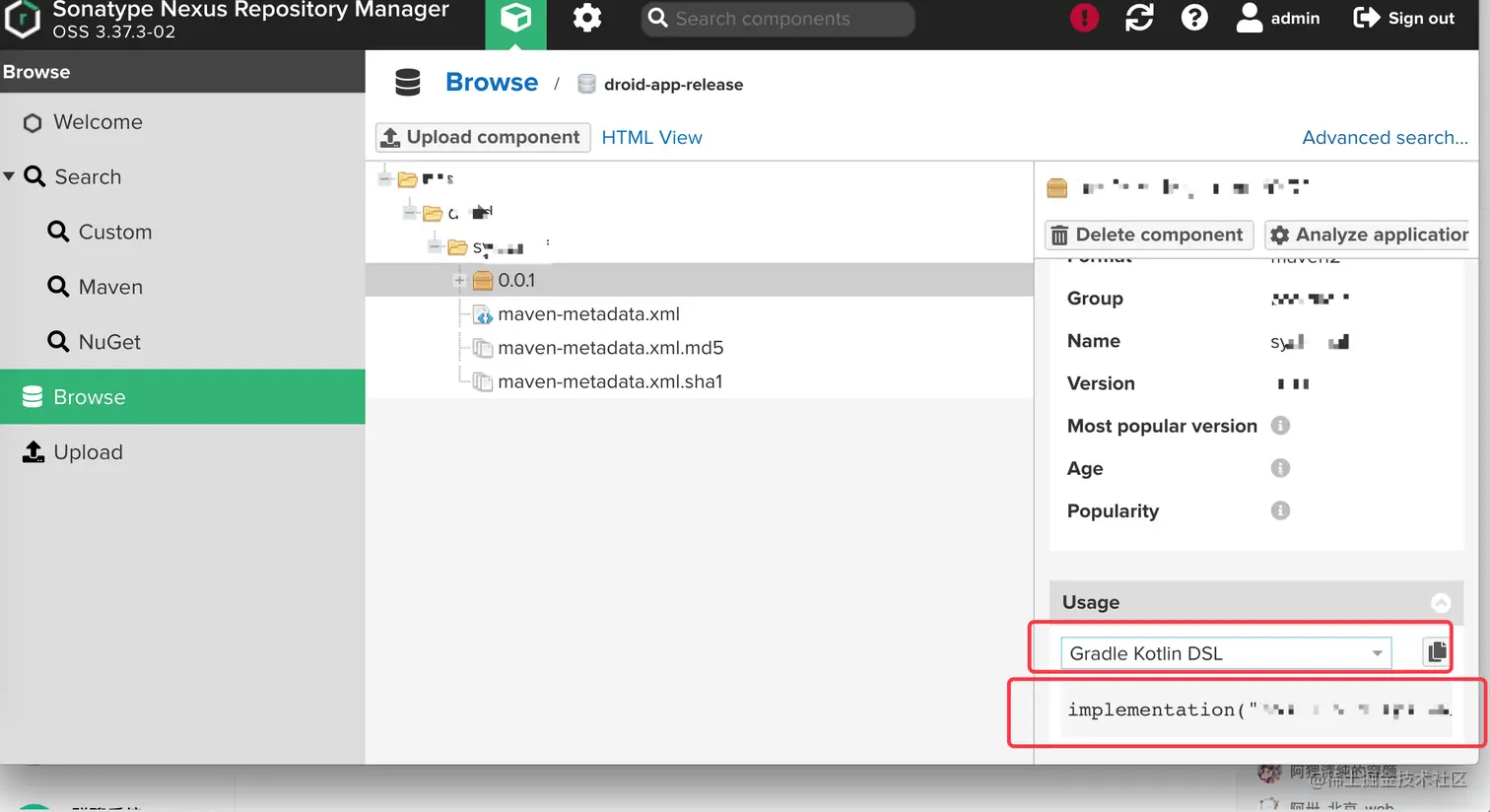Open the Gradle Kotlin DSL dropdown
Viewport: 1490px width, 812px height.
[x=1226, y=653]
